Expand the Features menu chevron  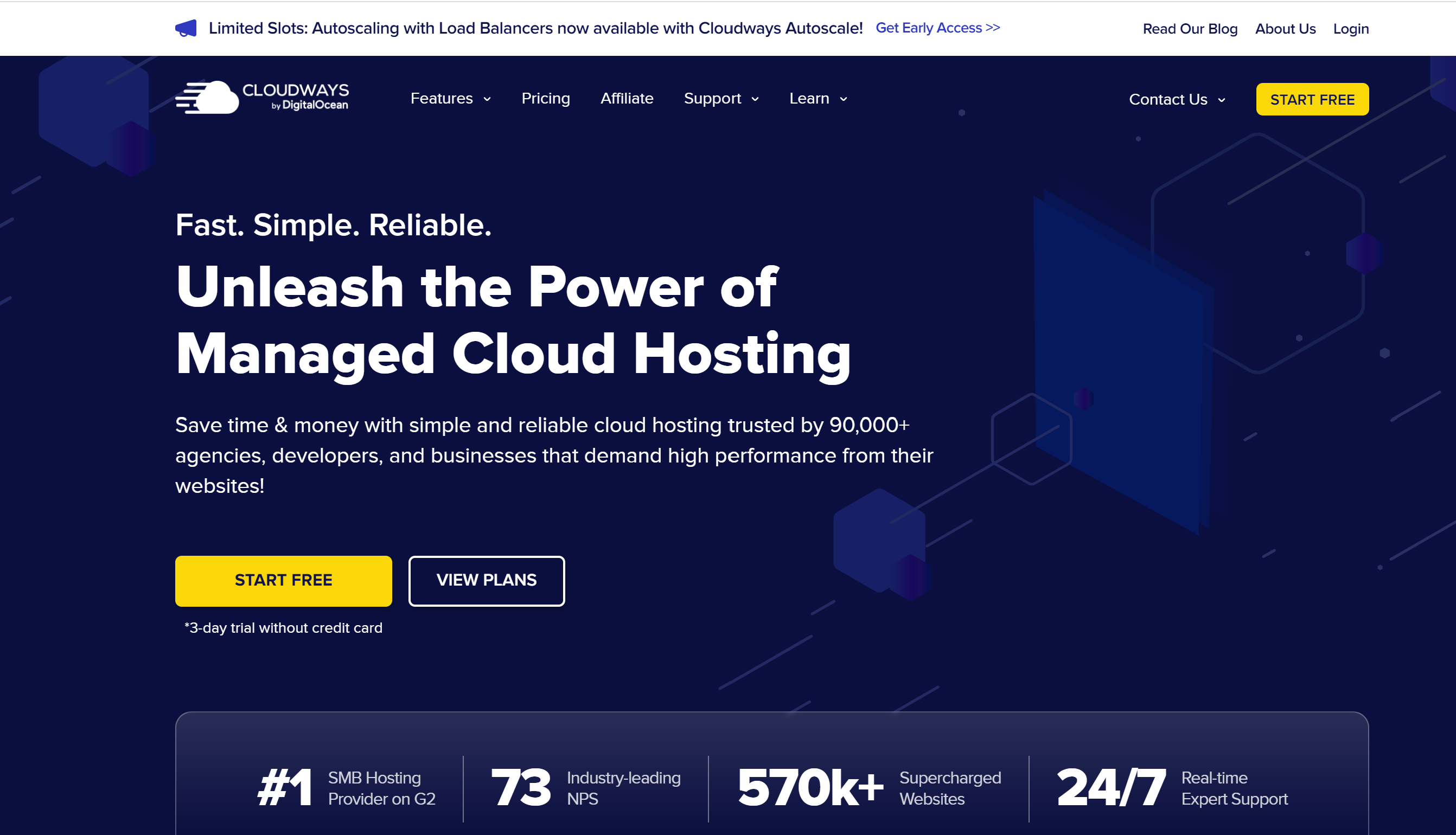pyautogui.click(x=487, y=99)
